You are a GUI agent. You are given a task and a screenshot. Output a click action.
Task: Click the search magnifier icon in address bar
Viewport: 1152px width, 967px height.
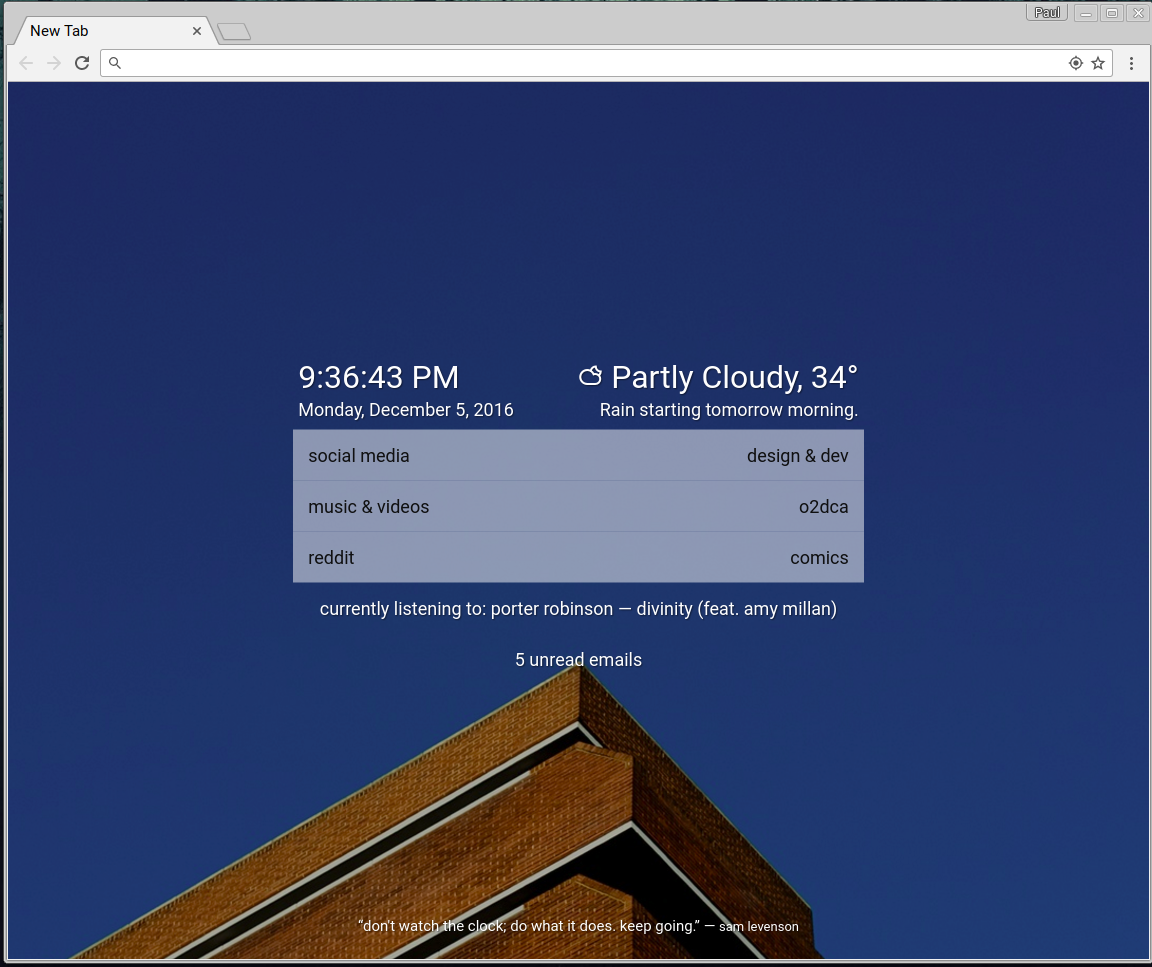click(115, 63)
